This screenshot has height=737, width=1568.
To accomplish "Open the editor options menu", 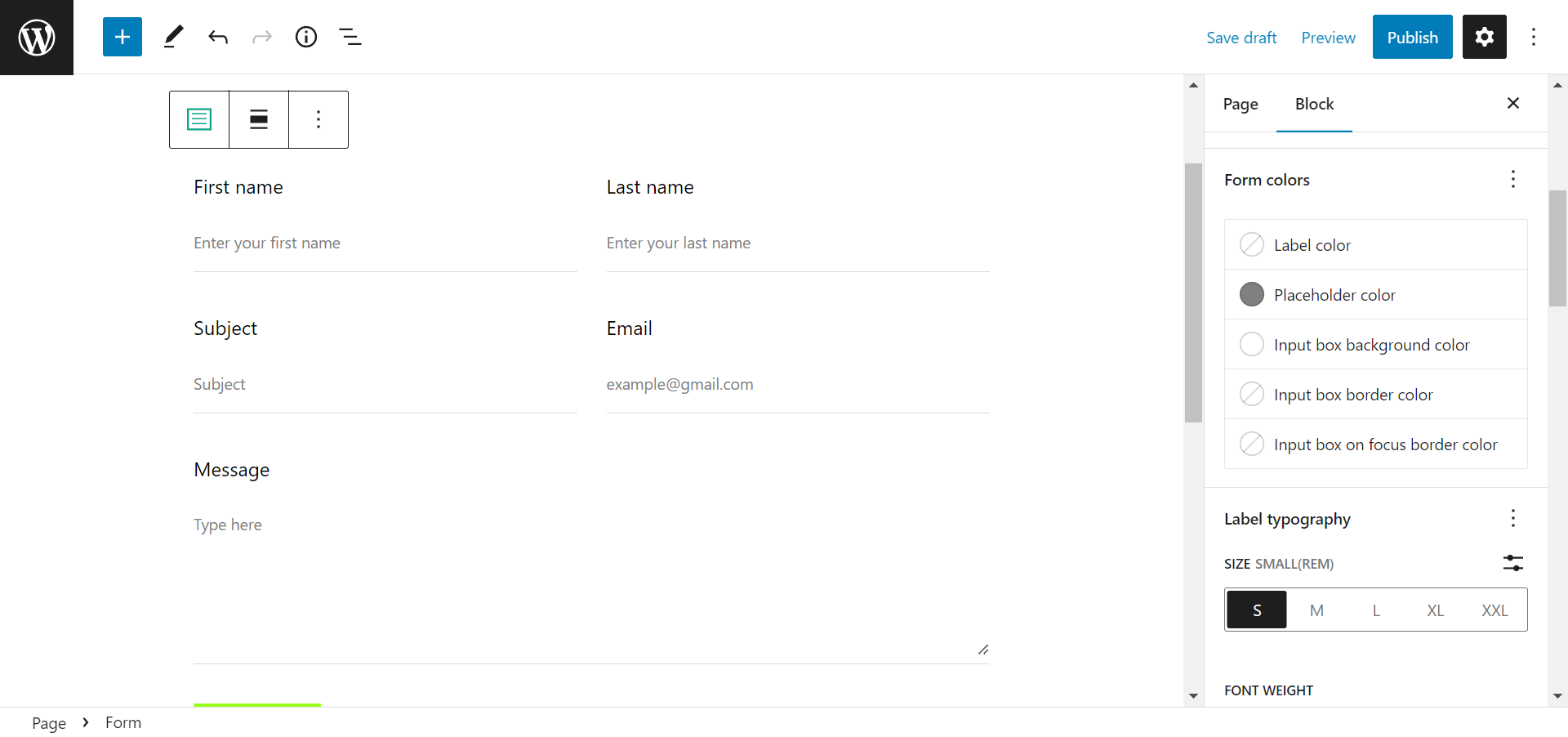I will click(1535, 37).
